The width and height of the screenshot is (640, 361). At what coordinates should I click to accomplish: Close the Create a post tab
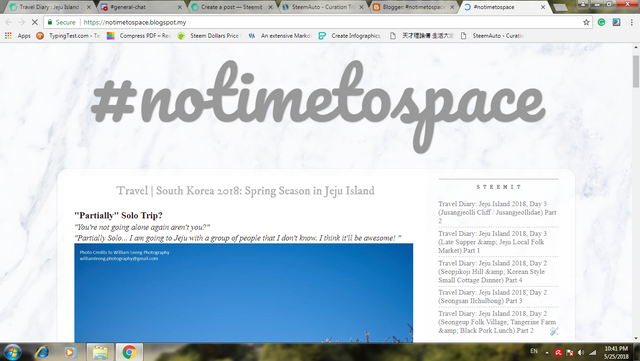(x=270, y=7)
